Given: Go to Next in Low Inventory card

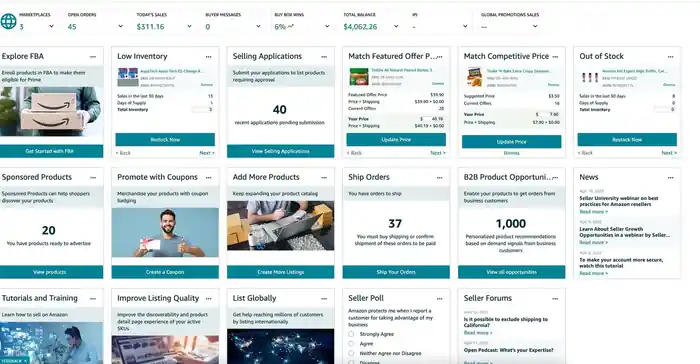Looking at the screenshot, I should (x=207, y=153).
